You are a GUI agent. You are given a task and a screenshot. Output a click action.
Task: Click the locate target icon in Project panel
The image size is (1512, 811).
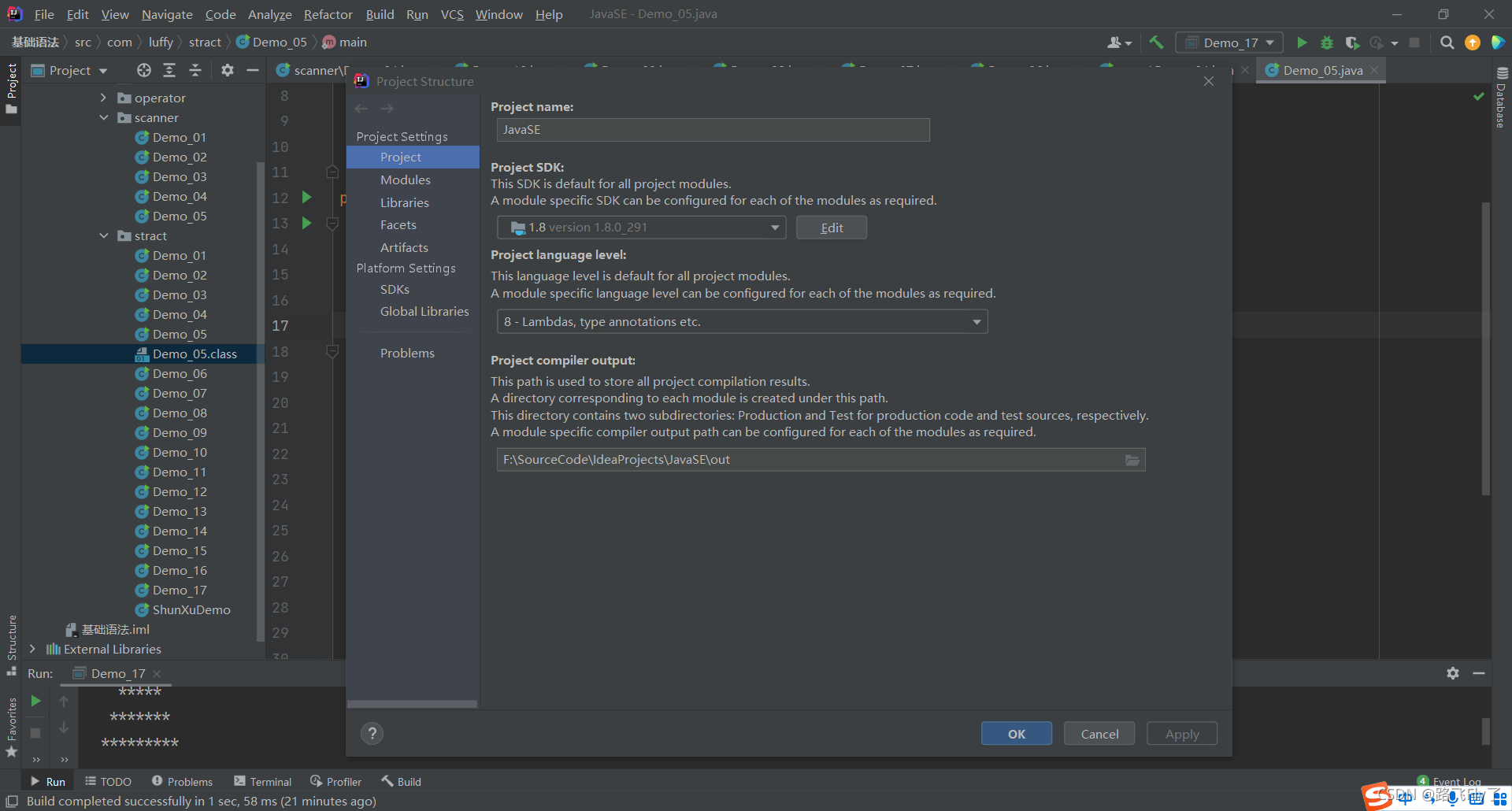point(144,70)
